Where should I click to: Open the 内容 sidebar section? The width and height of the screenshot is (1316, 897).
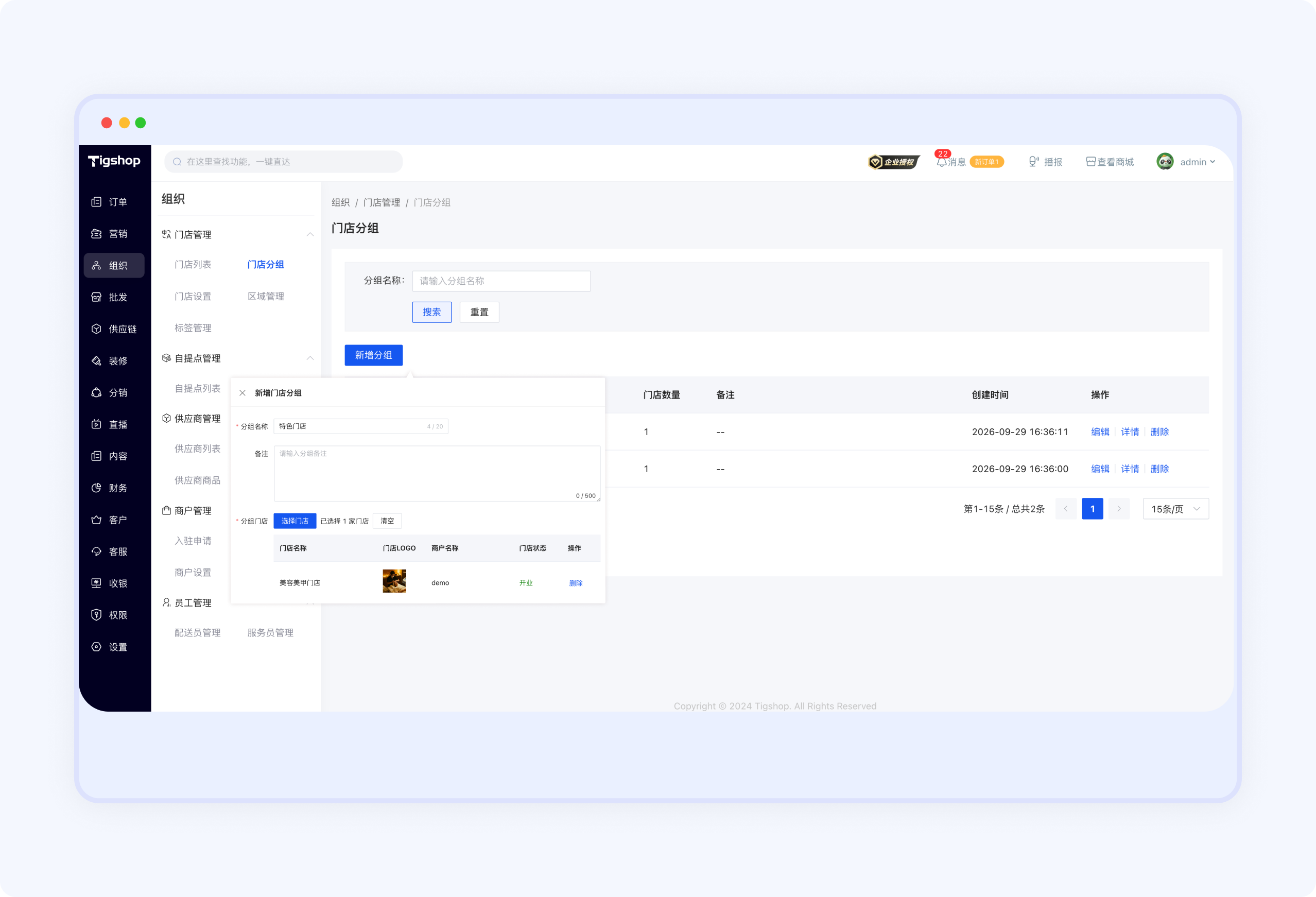[114, 456]
